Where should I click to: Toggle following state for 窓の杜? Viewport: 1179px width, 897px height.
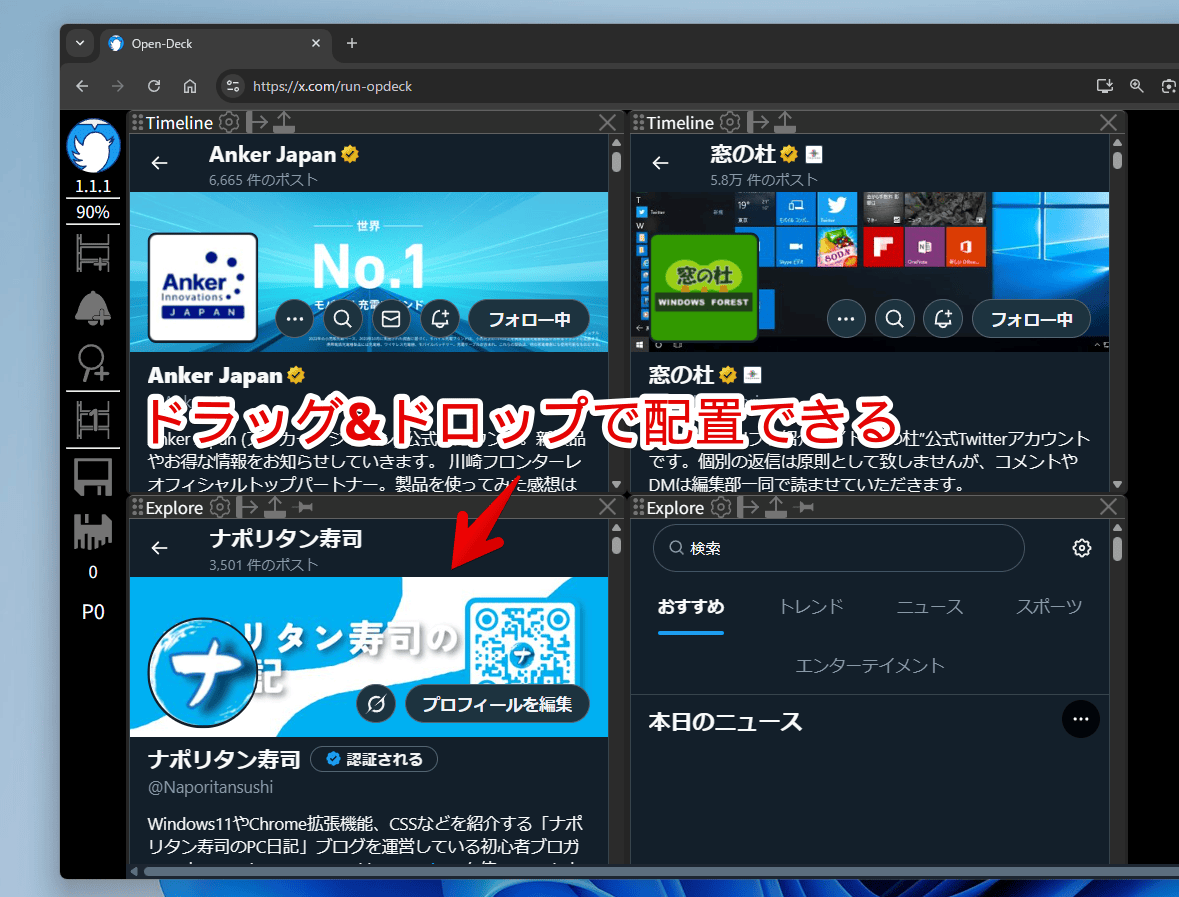[1031, 319]
